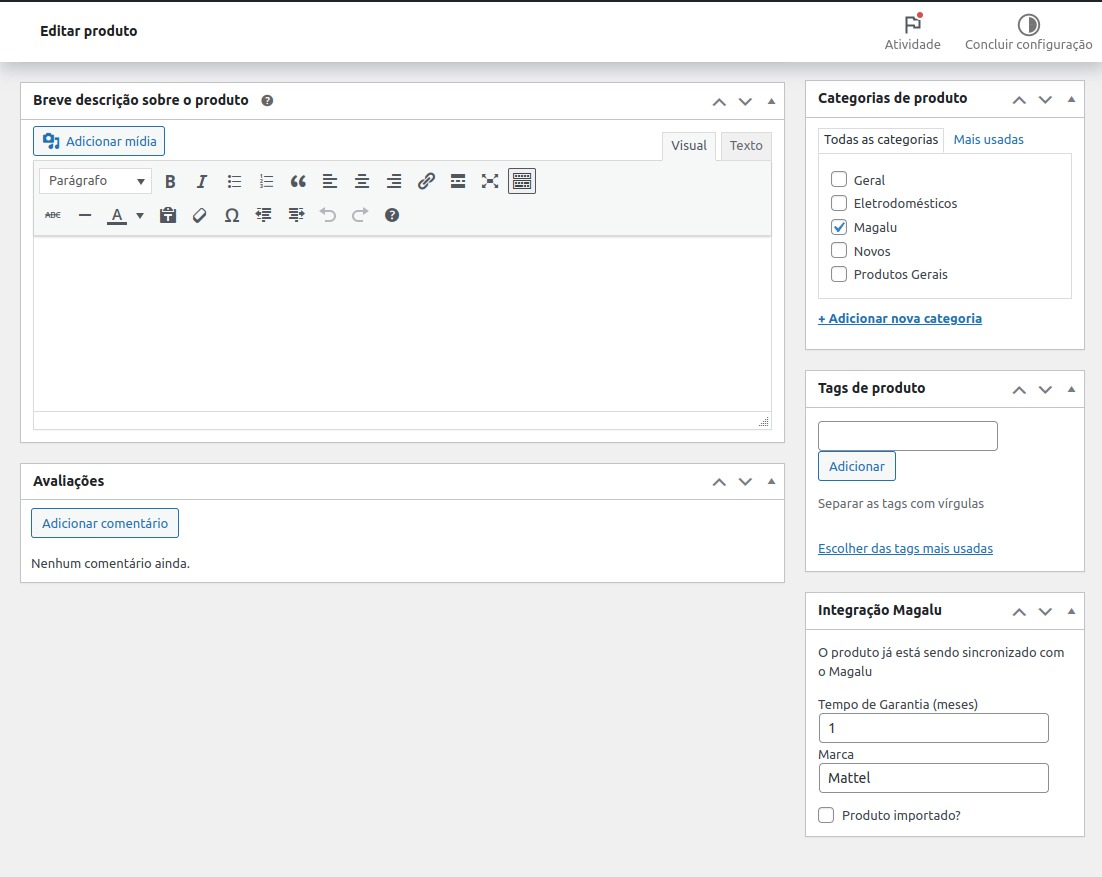Screen dimensions: 1102x877
Task: Check the Eletrodomésticos category
Action: click(838, 203)
